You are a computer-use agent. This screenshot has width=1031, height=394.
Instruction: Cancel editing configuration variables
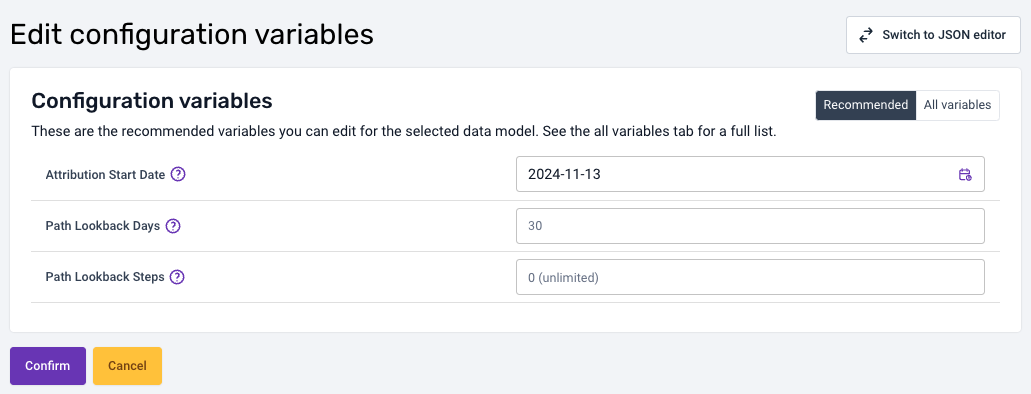[x=128, y=366]
